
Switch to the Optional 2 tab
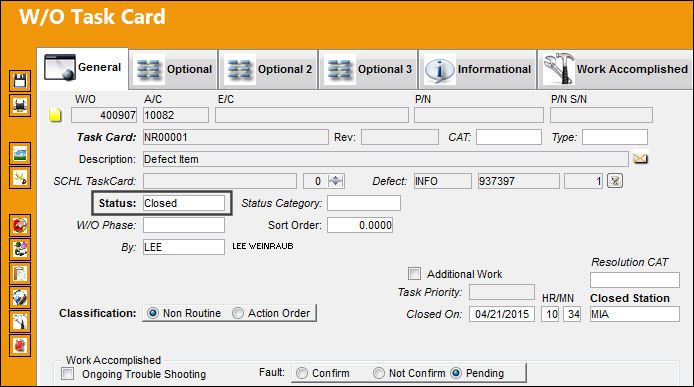click(268, 70)
